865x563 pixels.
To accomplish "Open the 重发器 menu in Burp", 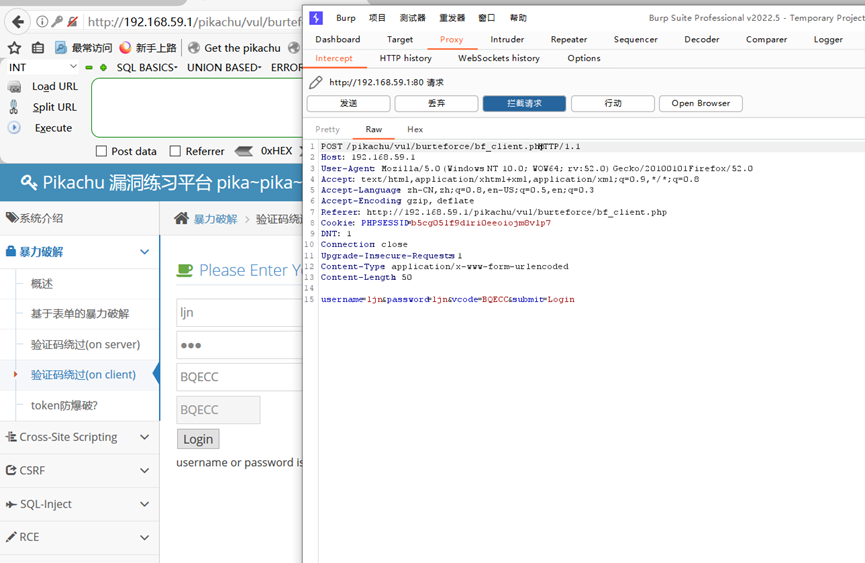I will point(452,18).
